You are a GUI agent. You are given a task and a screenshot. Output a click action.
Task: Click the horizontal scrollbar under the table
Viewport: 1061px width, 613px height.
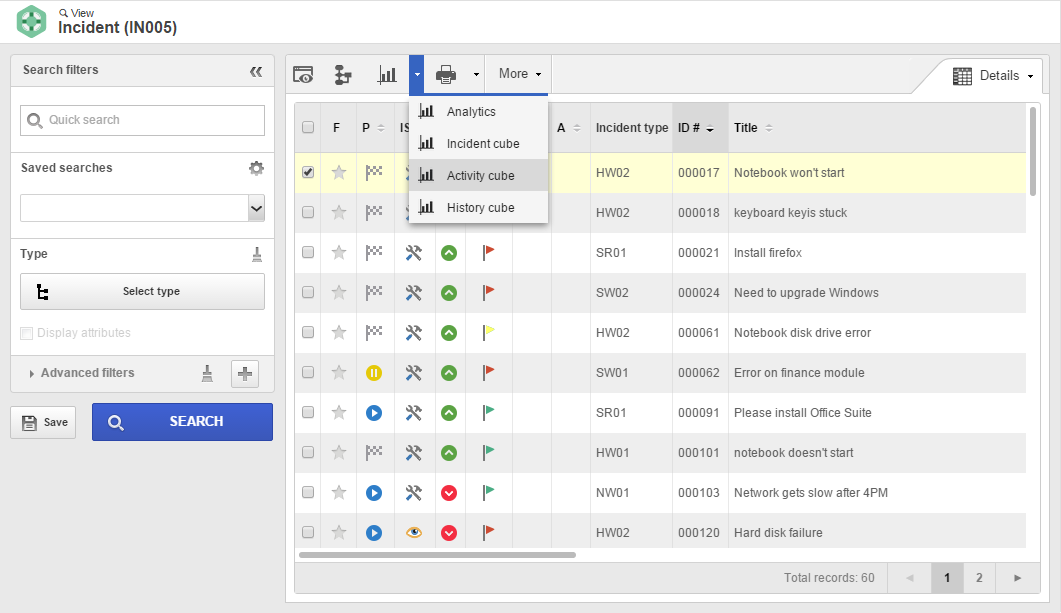[437, 555]
